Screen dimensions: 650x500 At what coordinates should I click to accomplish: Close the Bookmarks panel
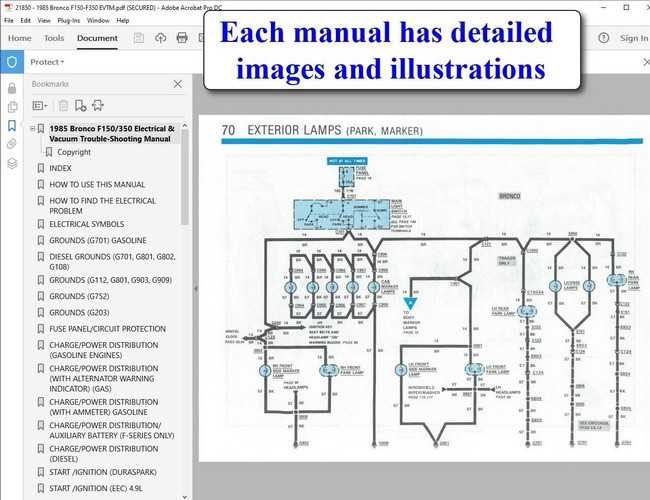click(178, 84)
